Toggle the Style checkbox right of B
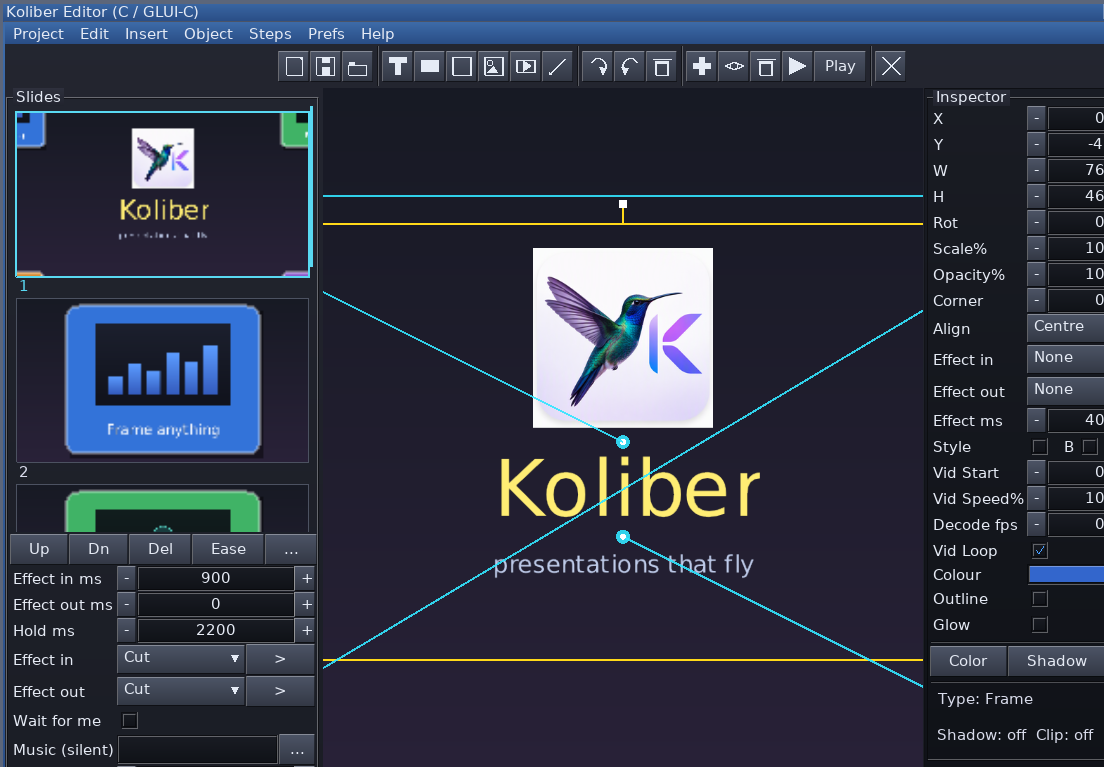Image resolution: width=1104 pixels, height=767 pixels. coord(1091,447)
